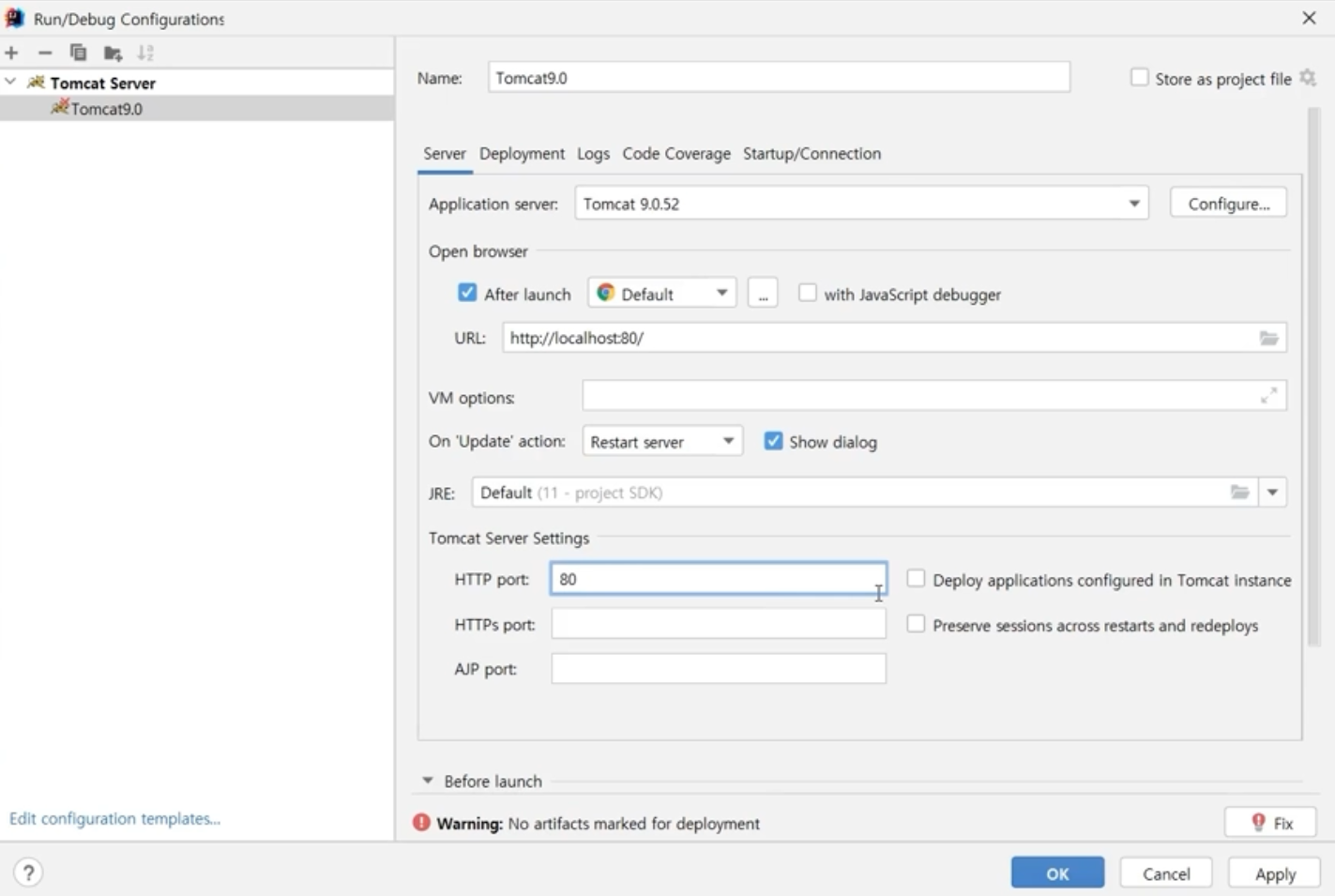Open the On 'Update' action dropdown
This screenshot has height=896, width=1335.
[662, 441]
